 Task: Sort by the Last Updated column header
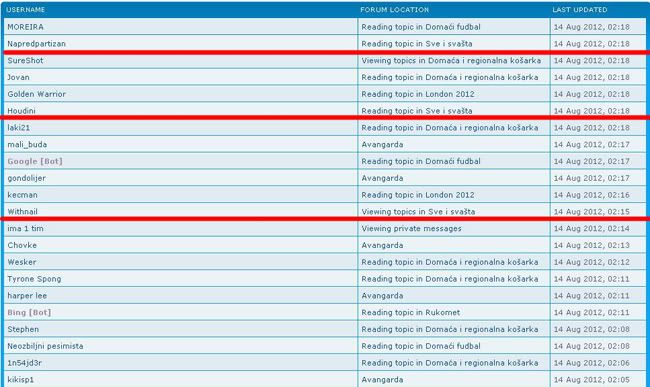[580, 10]
